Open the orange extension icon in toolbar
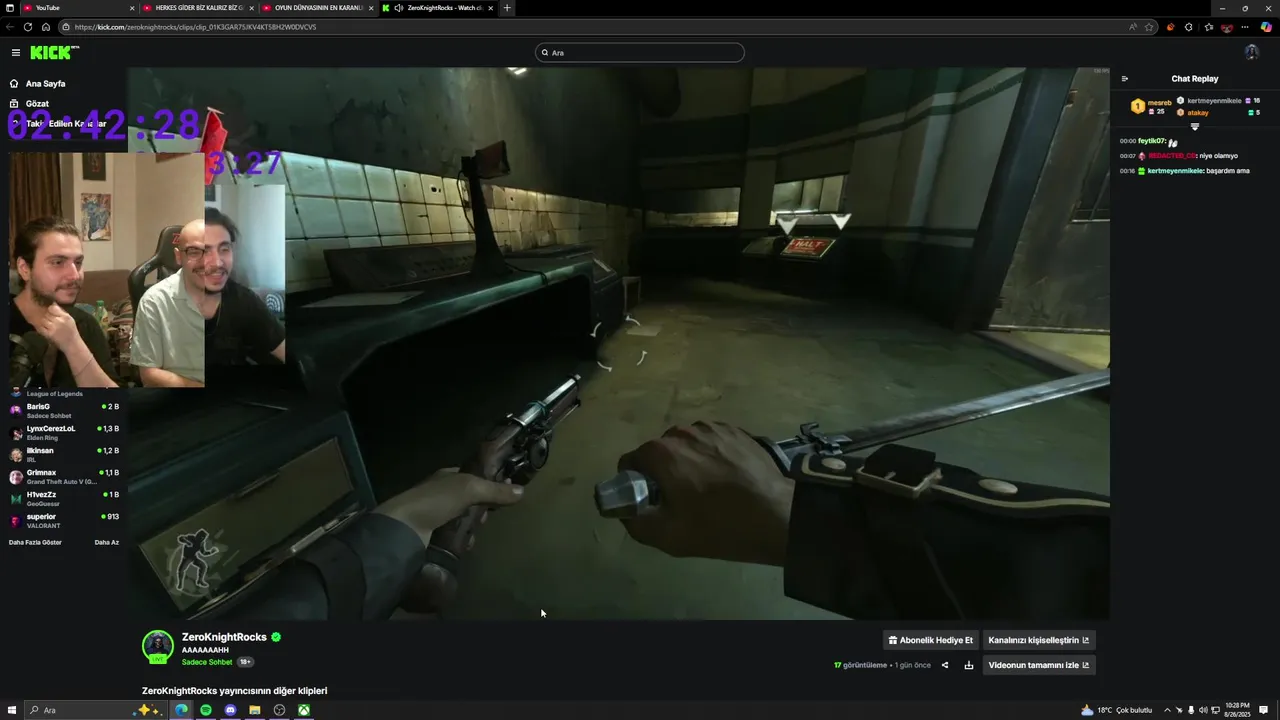 pyautogui.click(x=1170, y=27)
